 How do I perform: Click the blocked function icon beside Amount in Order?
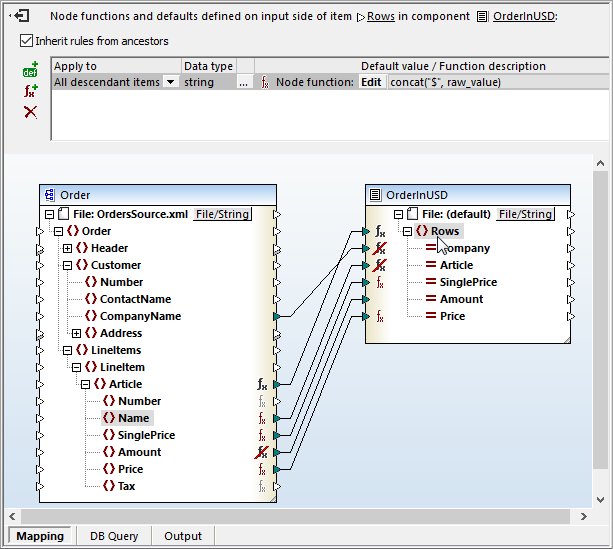[x=262, y=452]
